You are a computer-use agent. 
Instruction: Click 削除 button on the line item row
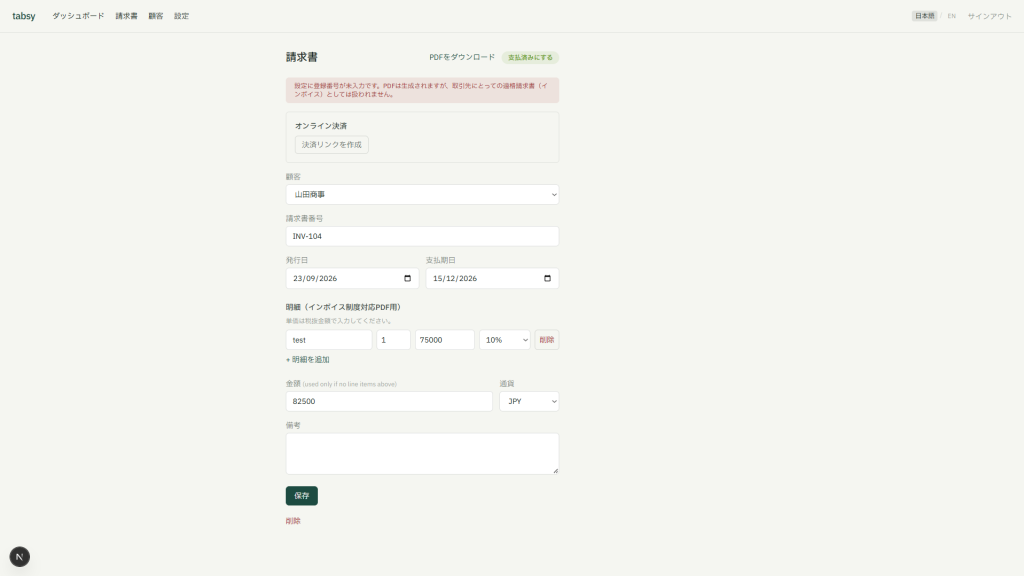pos(547,340)
